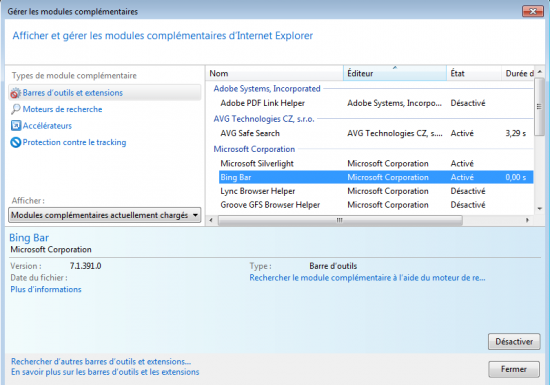Close the Gérer les modules complémentaires window

point(533,11)
